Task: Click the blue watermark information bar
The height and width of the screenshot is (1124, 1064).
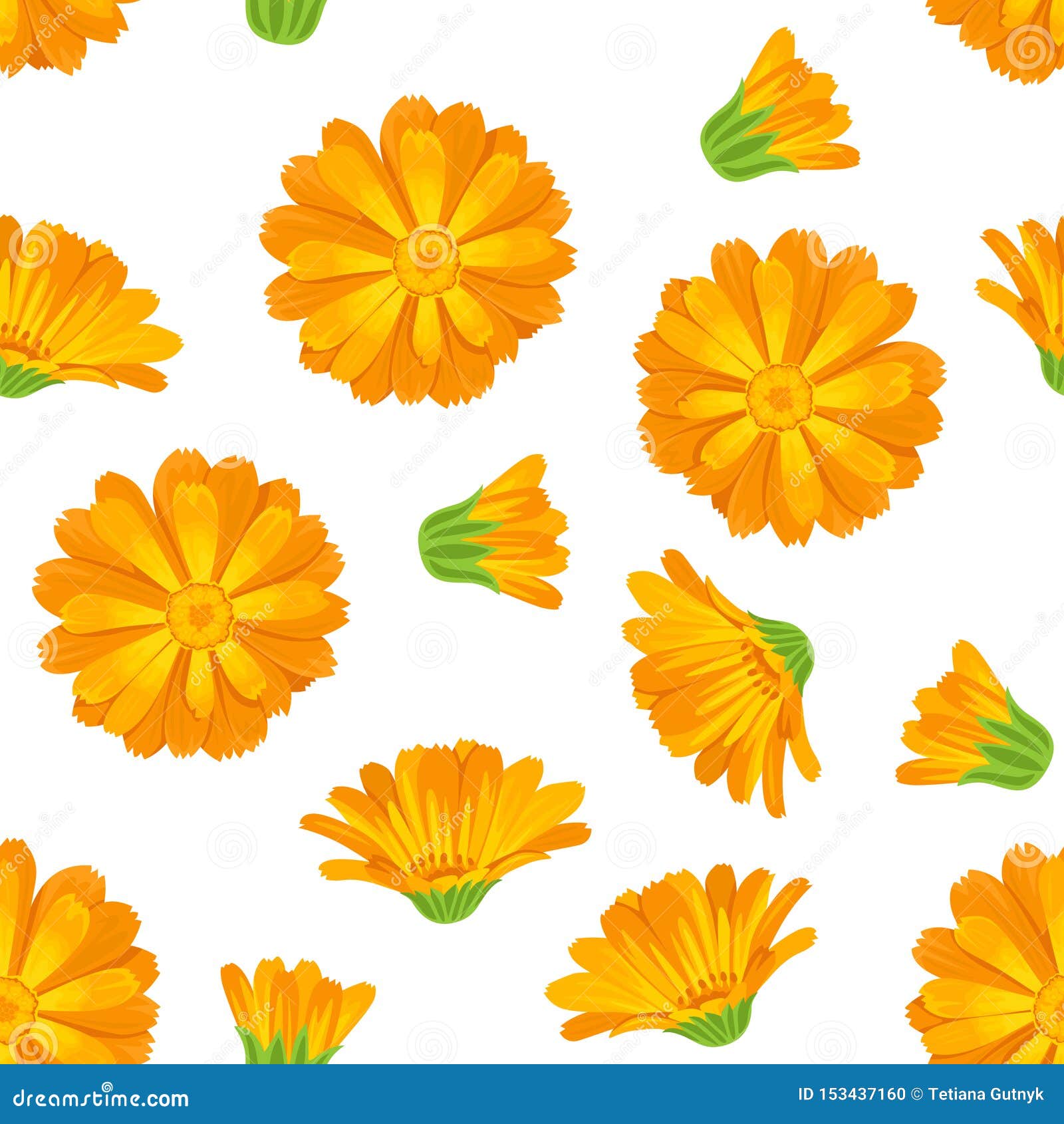Action: 532,1093
